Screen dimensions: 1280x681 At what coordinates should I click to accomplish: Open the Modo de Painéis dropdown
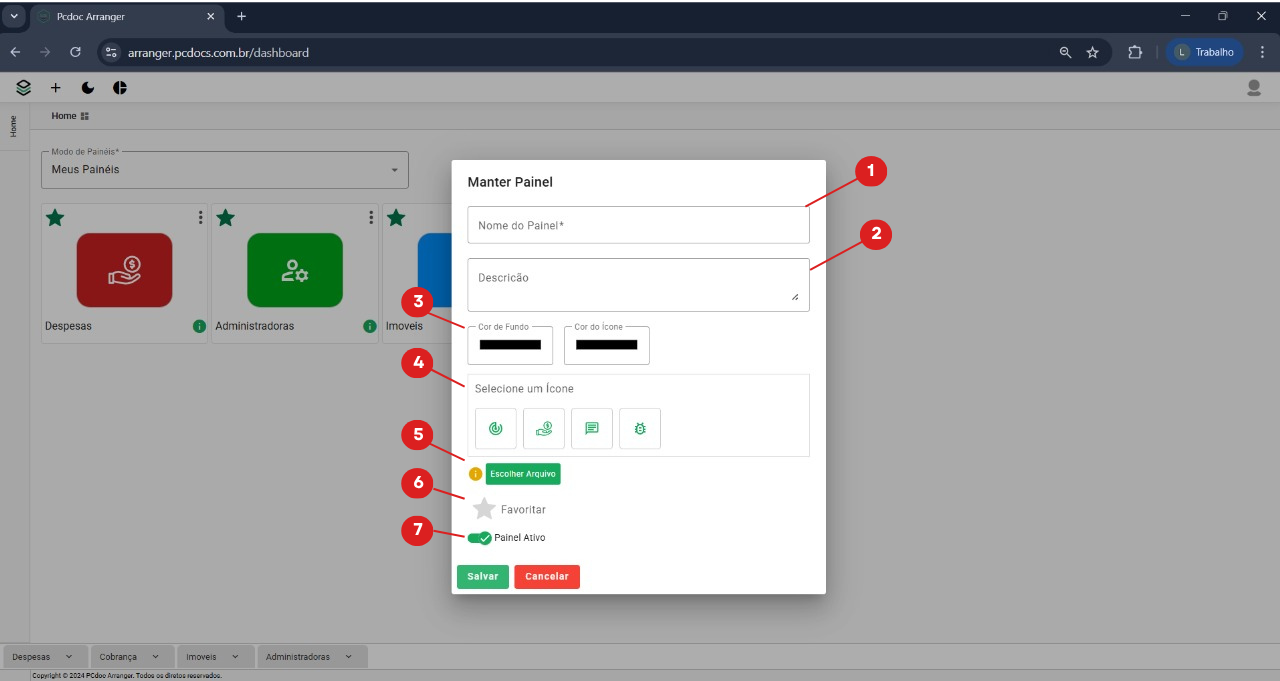225,170
